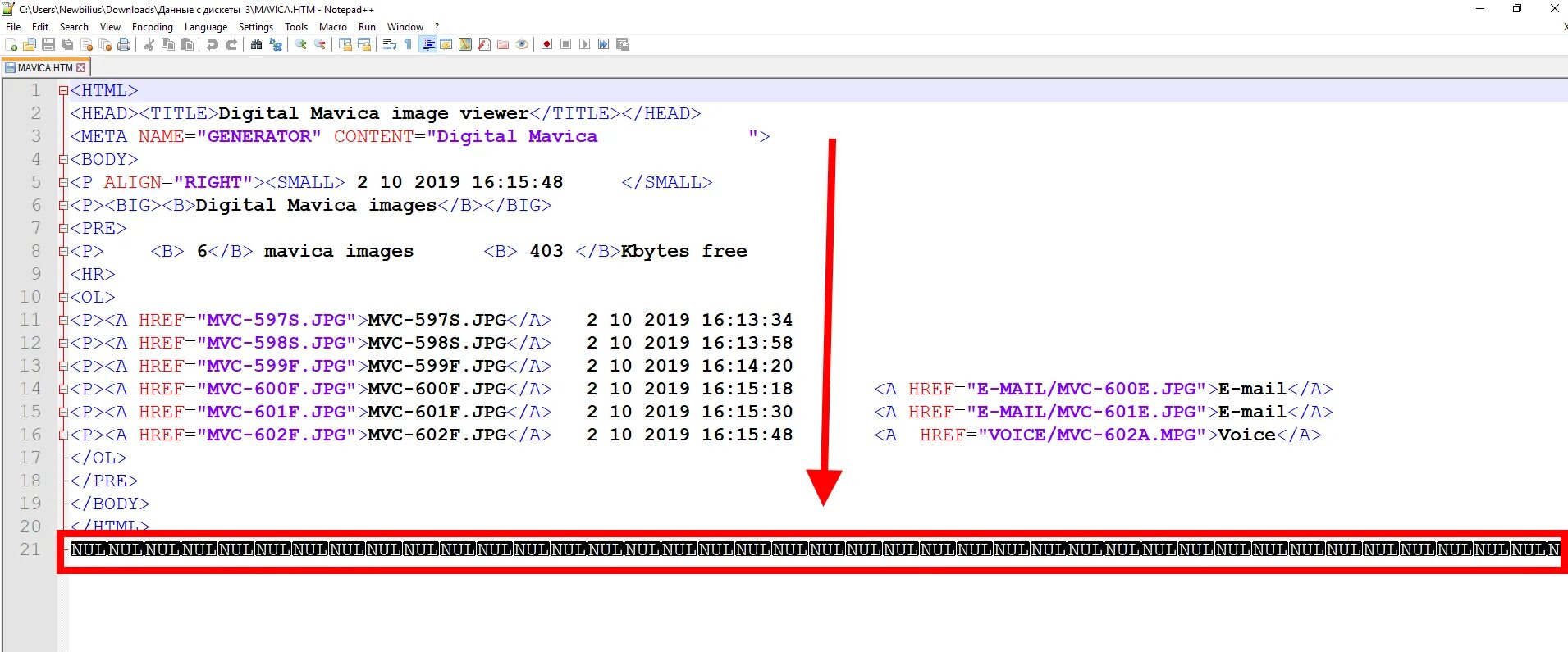Click the MVC-597S.JPG HREF value
This screenshot has height=652, width=1568.
click(276, 320)
